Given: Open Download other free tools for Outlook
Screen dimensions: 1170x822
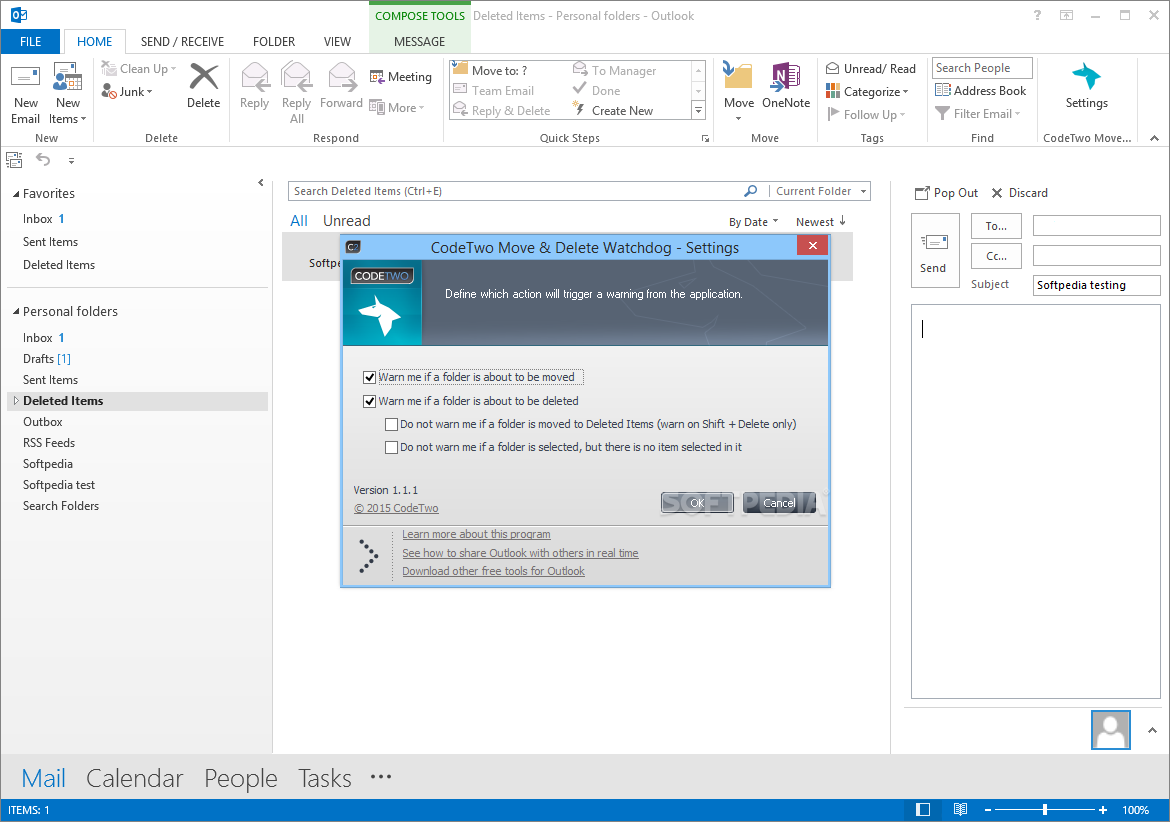Looking at the screenshot, I should coord(493,571).
